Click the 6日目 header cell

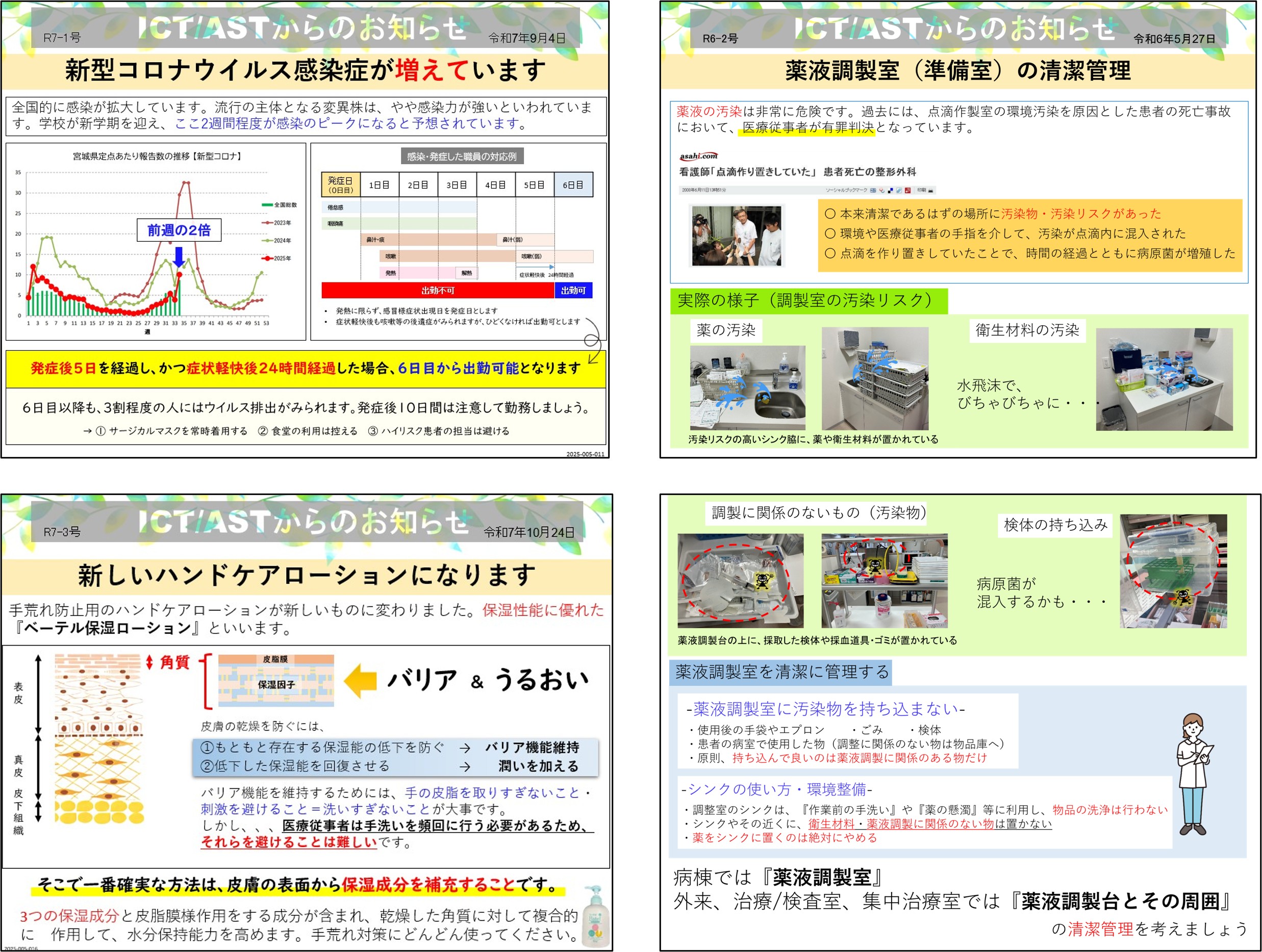(x=573, y=185)
